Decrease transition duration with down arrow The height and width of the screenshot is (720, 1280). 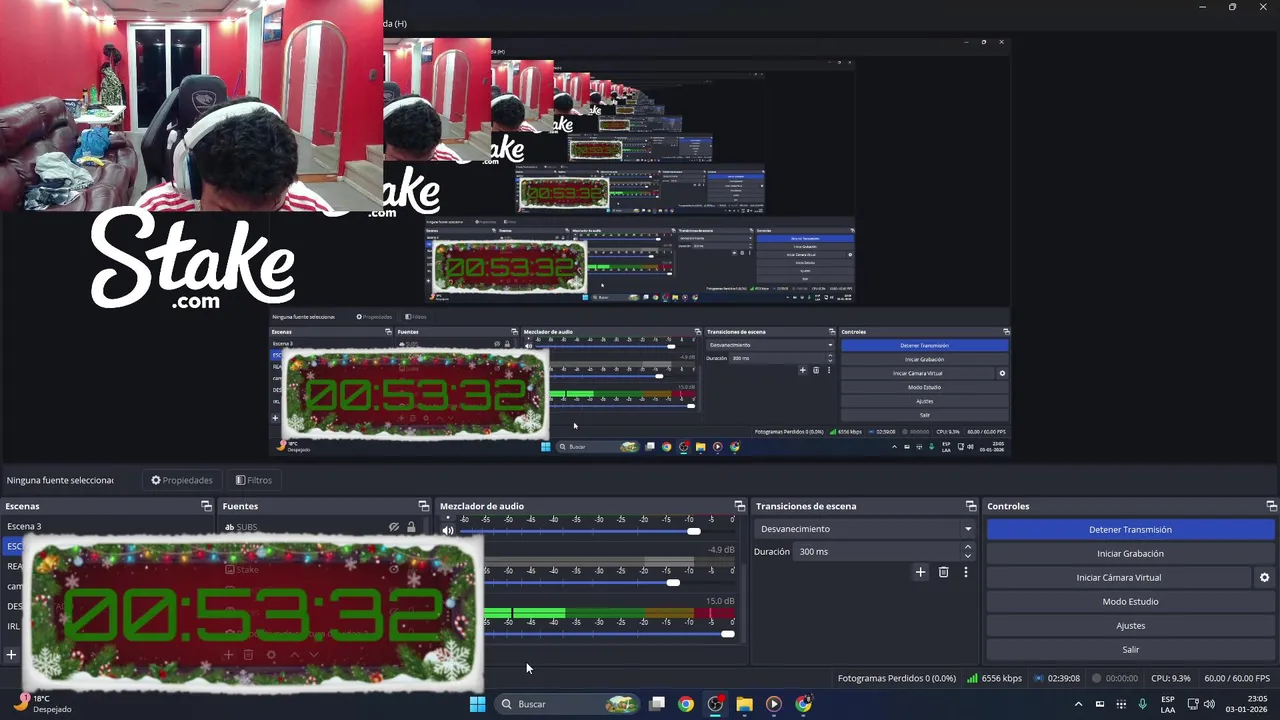click(x=967, y=556)
